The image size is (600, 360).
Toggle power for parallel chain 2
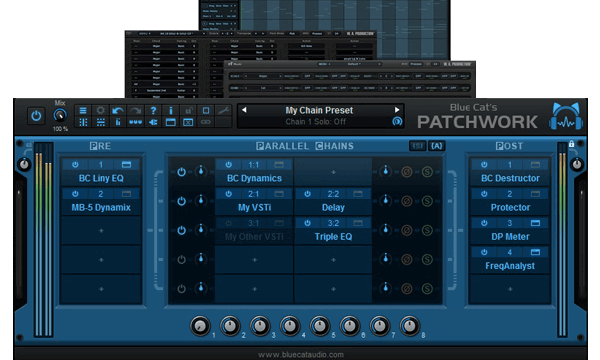click(181, 201)
